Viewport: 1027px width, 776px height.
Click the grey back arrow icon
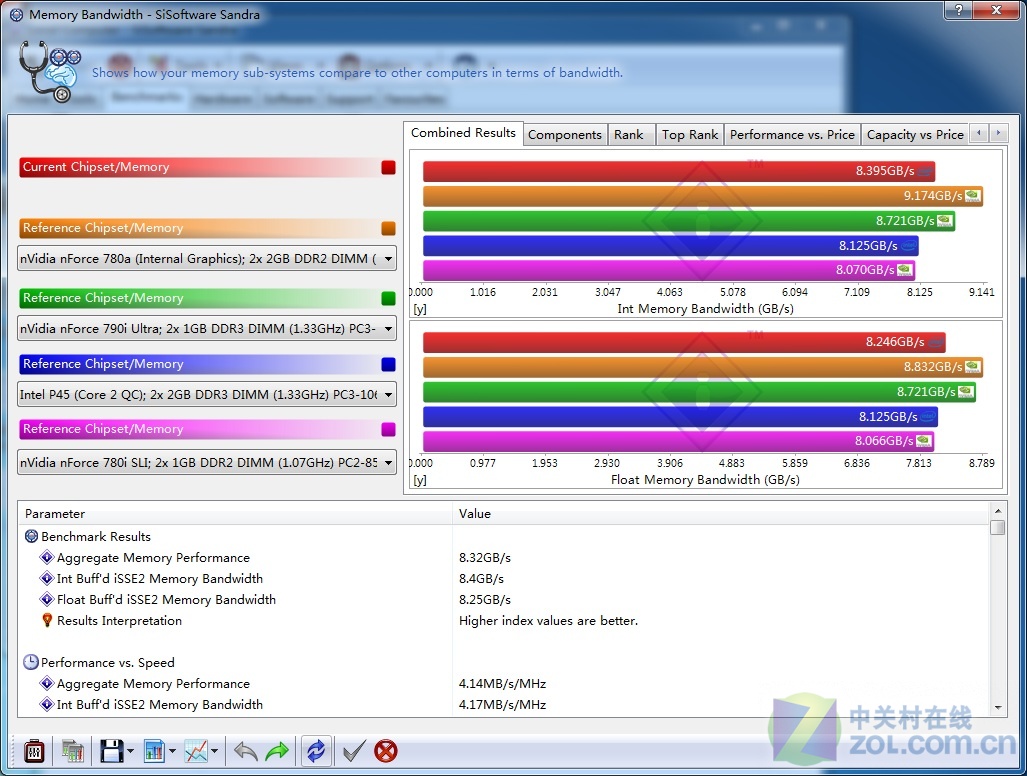tap(246, 751)
